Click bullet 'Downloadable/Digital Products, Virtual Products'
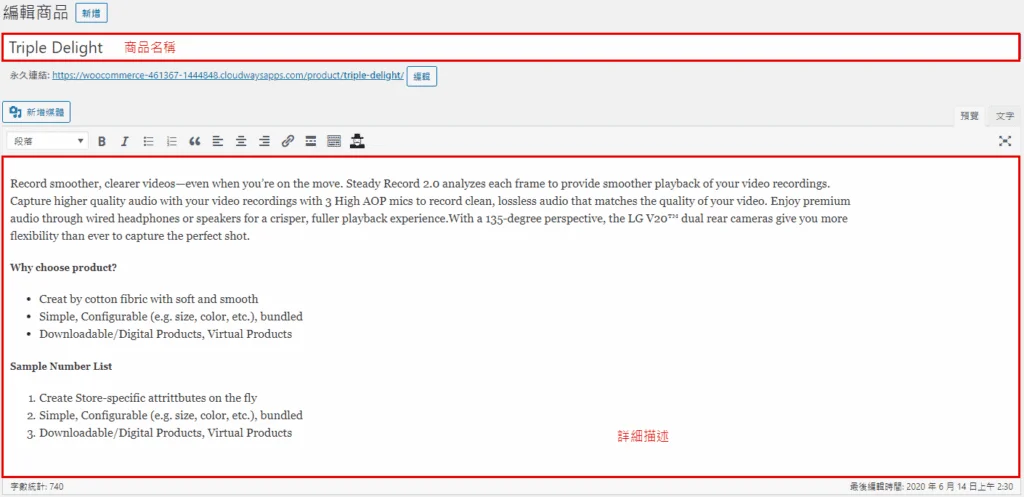1024x497 pixels. [165, 334]
